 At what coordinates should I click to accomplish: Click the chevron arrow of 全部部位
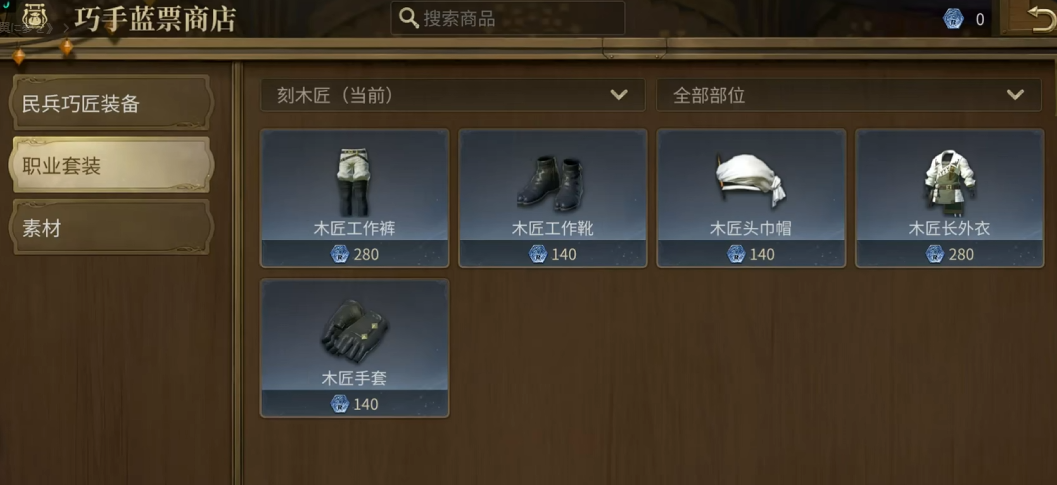click(1015, 95)
